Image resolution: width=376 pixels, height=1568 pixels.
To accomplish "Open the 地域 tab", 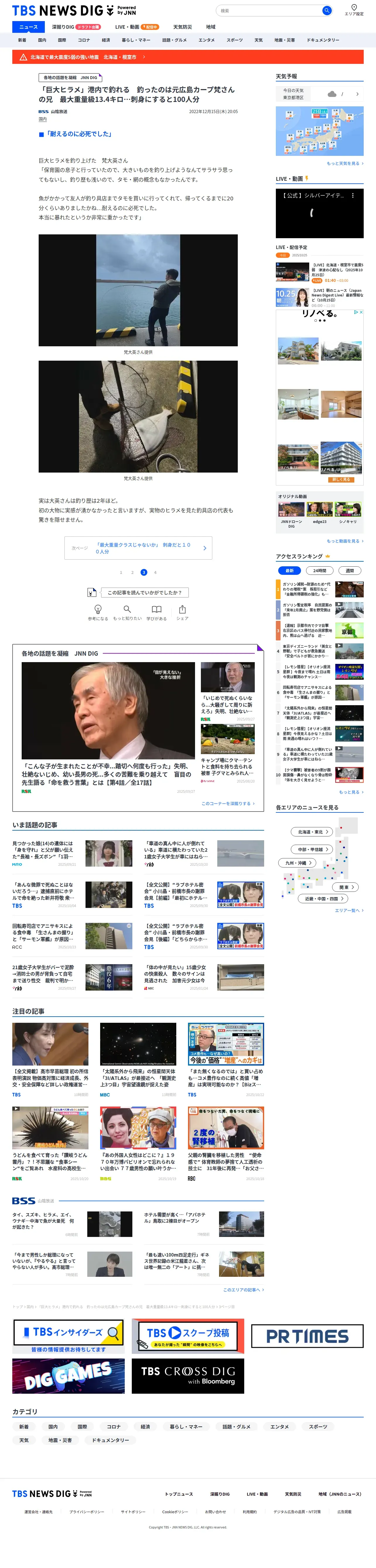I will tap(211, 27).
